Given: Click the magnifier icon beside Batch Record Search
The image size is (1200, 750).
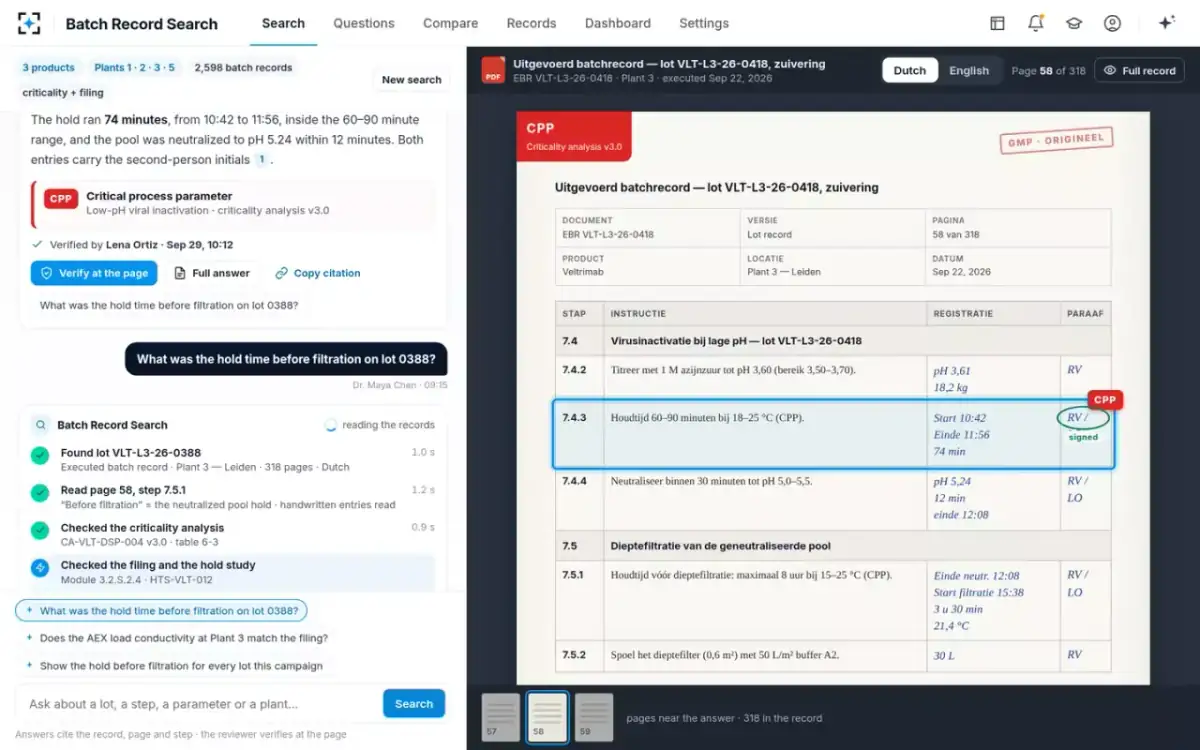Looking at the screenshot, I should click(40, 425).
